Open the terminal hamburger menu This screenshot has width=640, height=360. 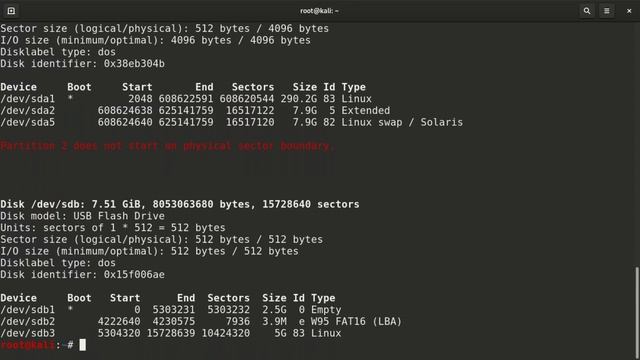point(607,11)
